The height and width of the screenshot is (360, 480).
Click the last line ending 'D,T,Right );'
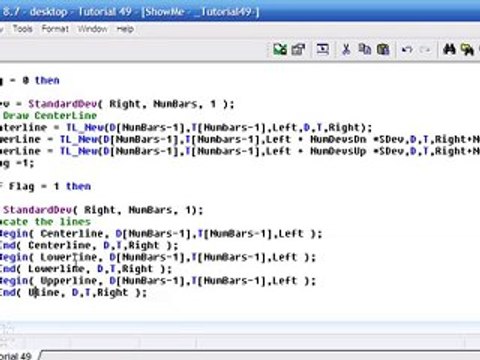[x=73, y=292]
